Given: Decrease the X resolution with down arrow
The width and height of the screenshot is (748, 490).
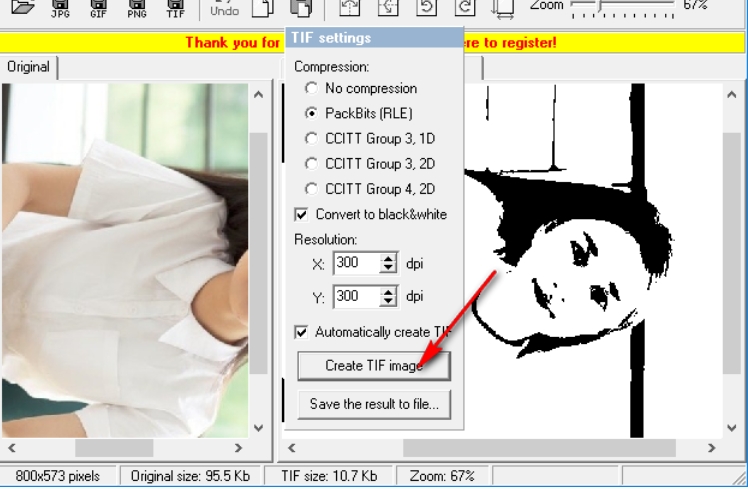Looking at the screenshot, I should point(388,268).
